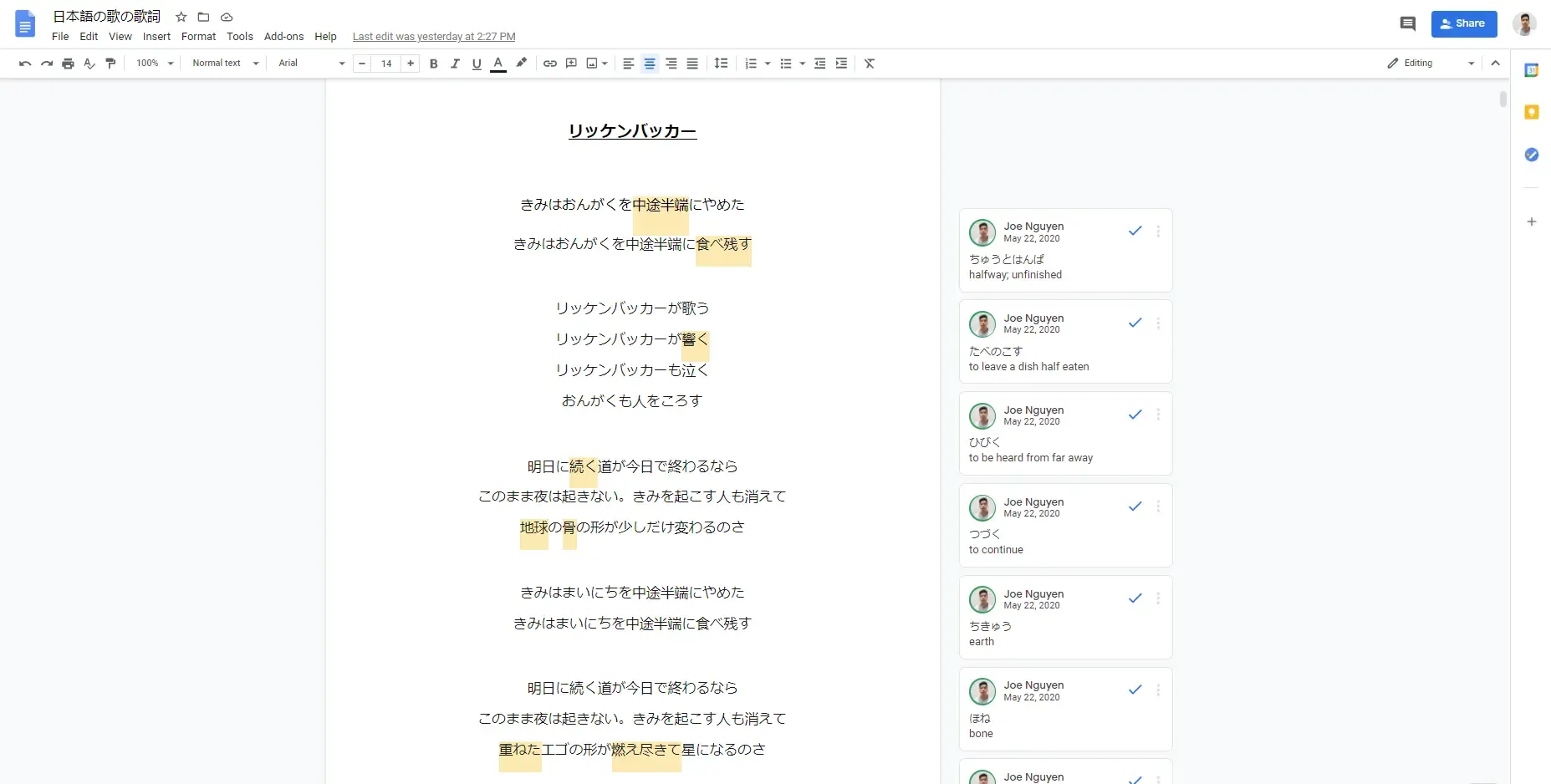Open the Tools menu
Screen dimensions: 1551x784
240,37
